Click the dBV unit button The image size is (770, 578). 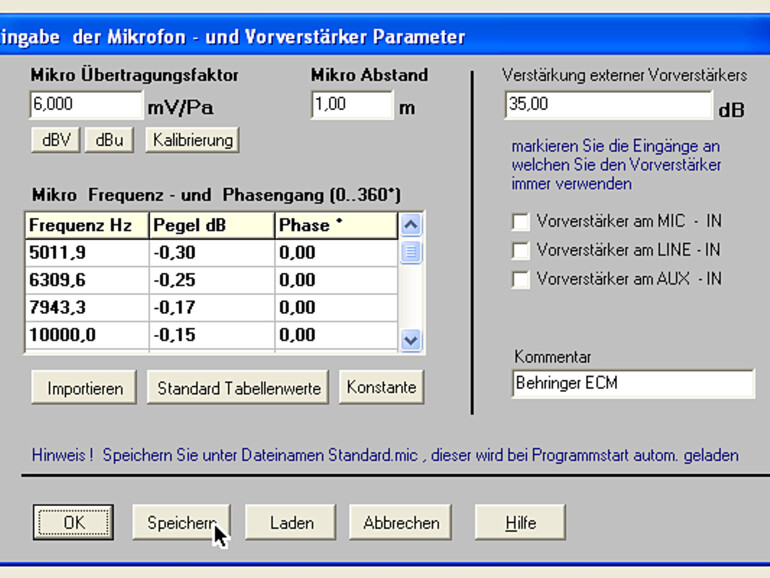pos(55,140)
